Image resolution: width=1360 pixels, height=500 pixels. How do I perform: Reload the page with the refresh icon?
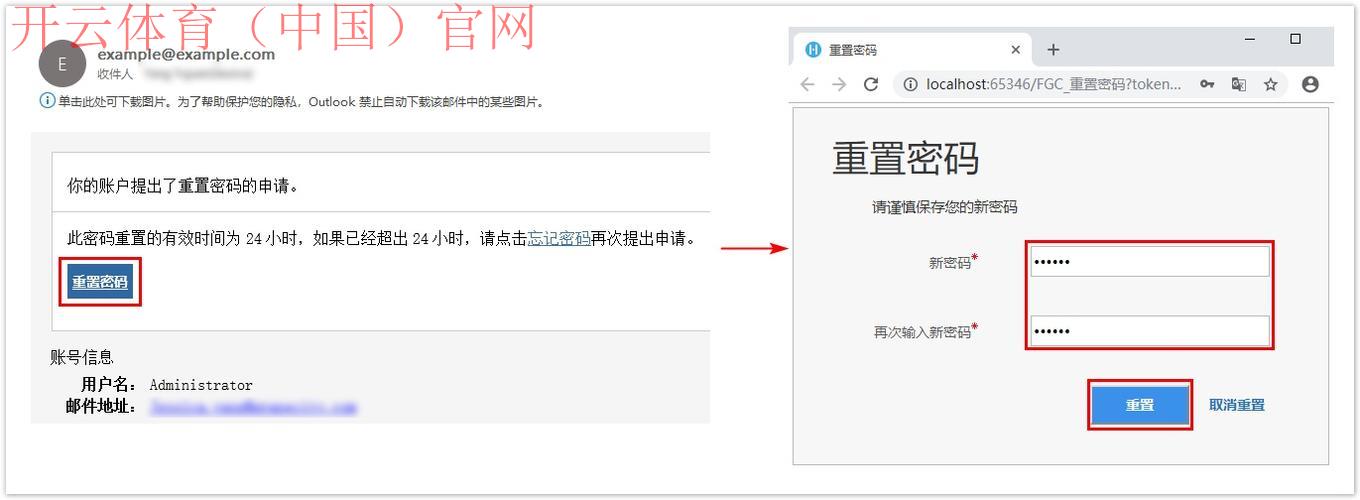pyautogui.click(x=871, y=85)
